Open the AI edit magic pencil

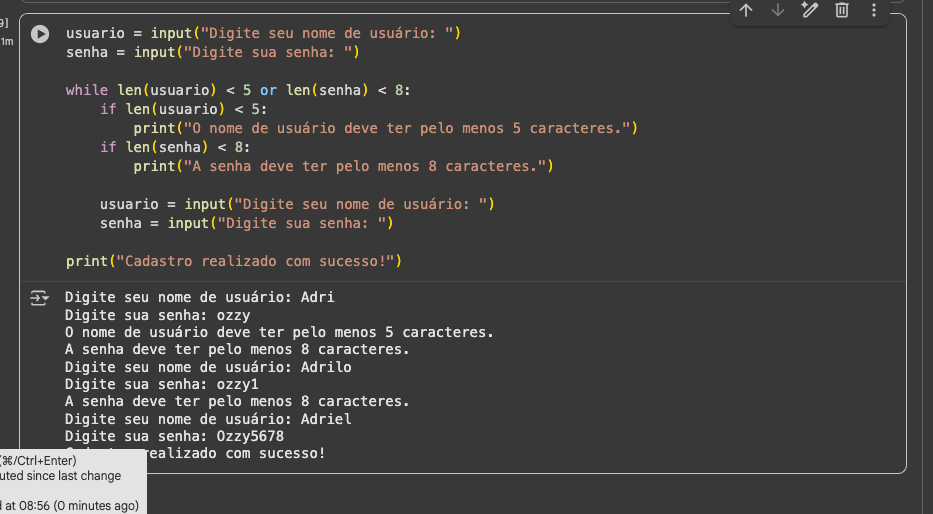point(810,10)
